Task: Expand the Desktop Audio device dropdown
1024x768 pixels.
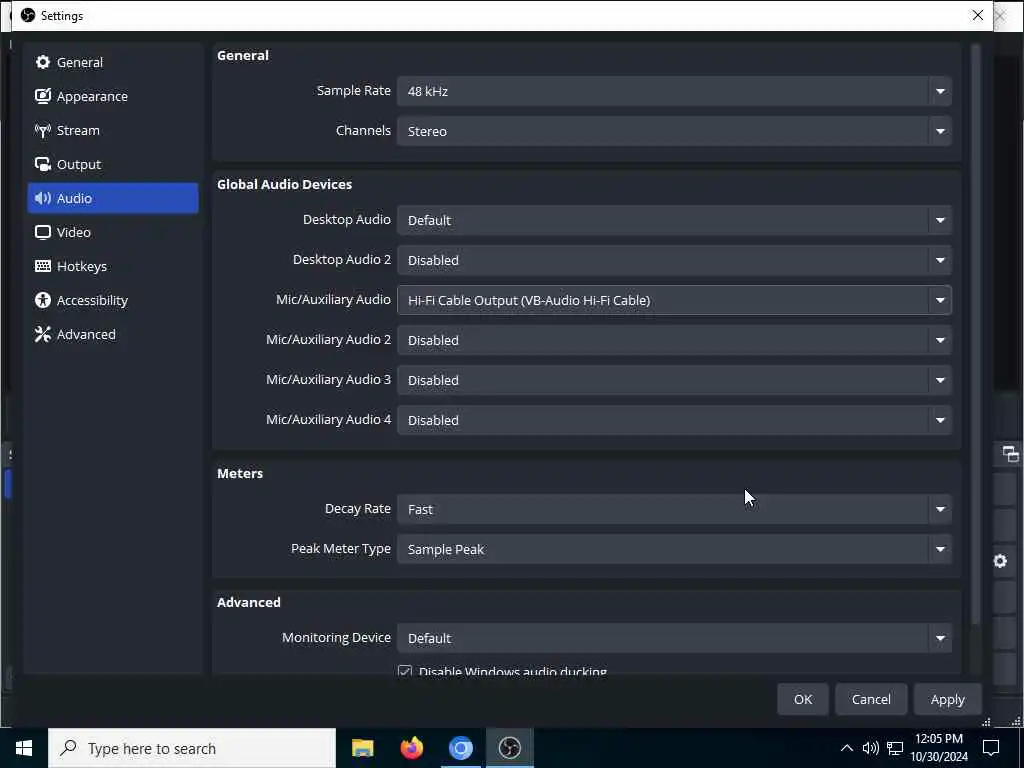Action: point(674,220)
